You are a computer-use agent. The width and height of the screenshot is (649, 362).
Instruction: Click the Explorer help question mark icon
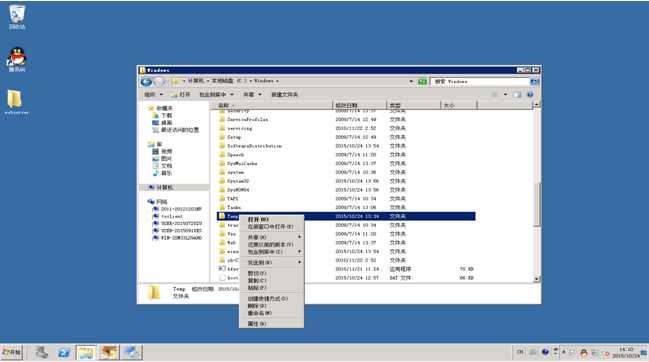click(x=530, y=95)
